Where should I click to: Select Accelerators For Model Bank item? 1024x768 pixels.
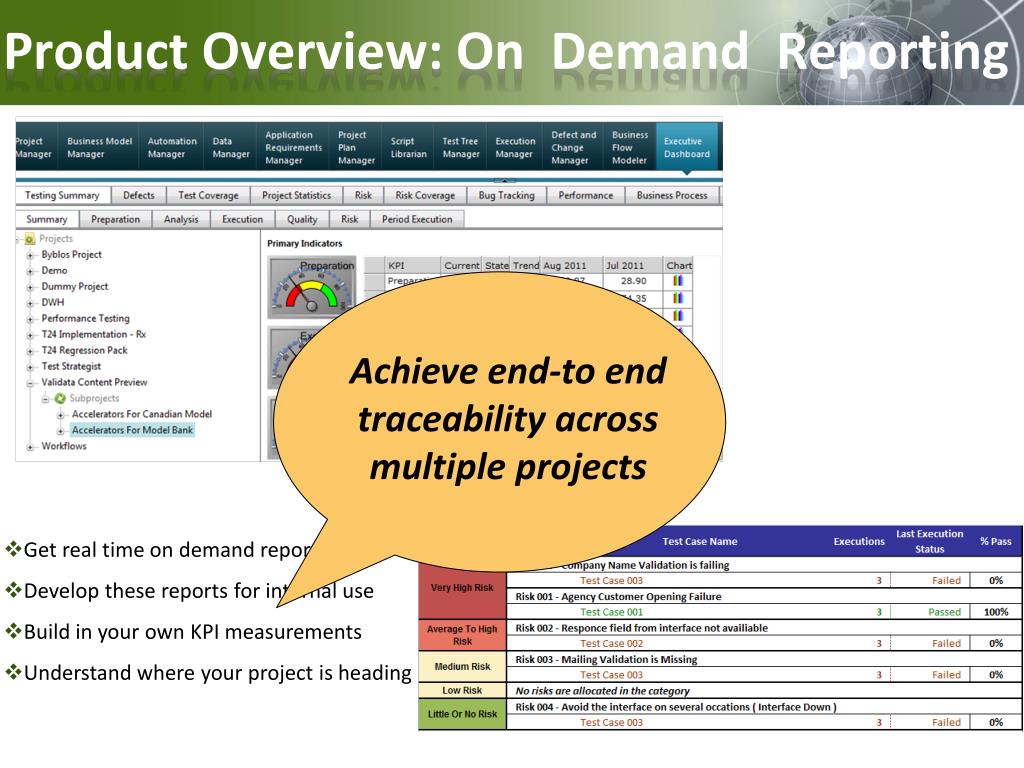[133, 430]
